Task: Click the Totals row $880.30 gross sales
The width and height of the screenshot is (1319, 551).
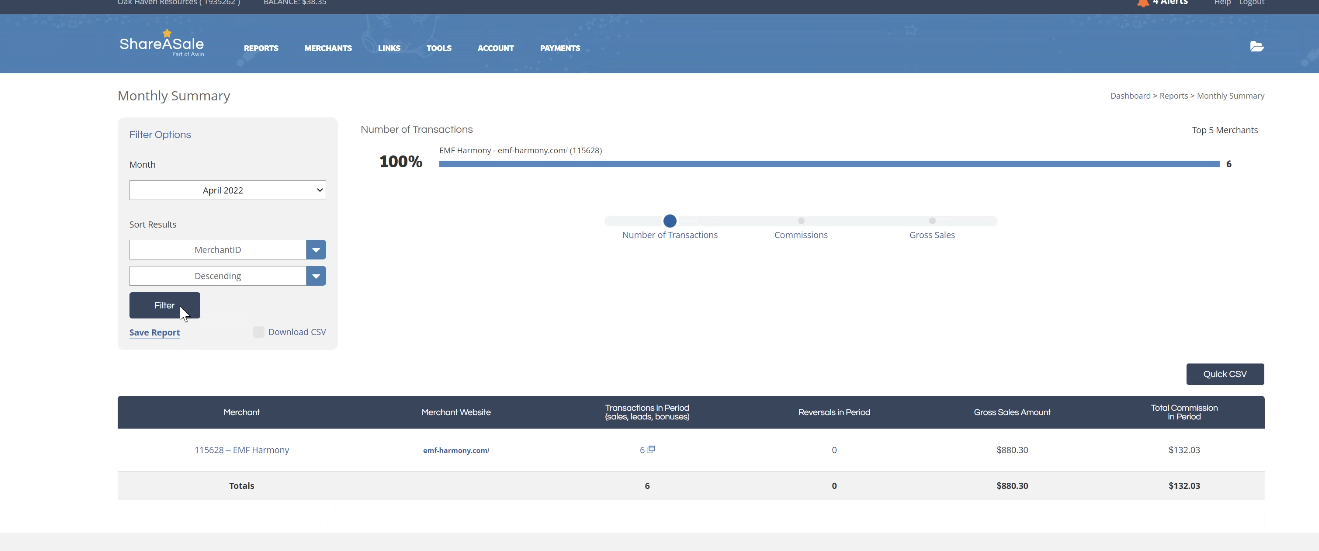Action: pyautogui.click(x=1012, y=486)
